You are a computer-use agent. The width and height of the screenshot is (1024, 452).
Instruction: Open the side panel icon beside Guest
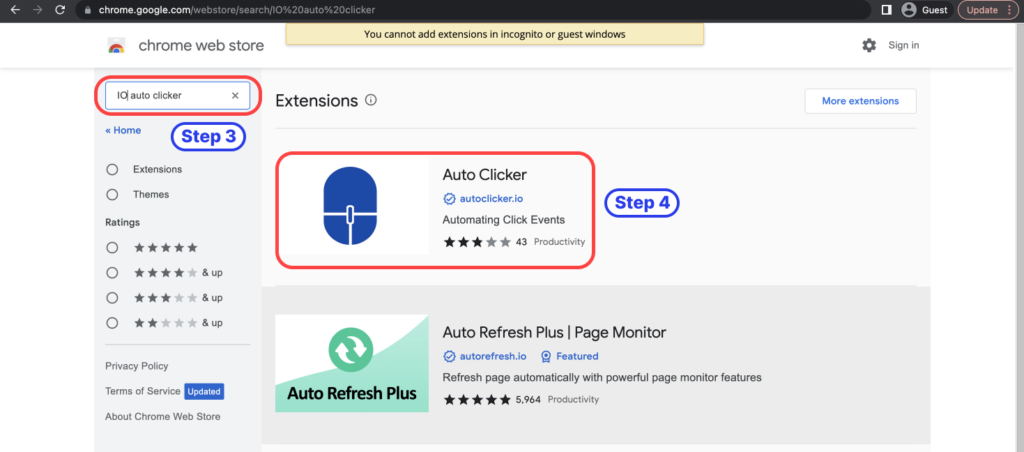click(886, 10)
